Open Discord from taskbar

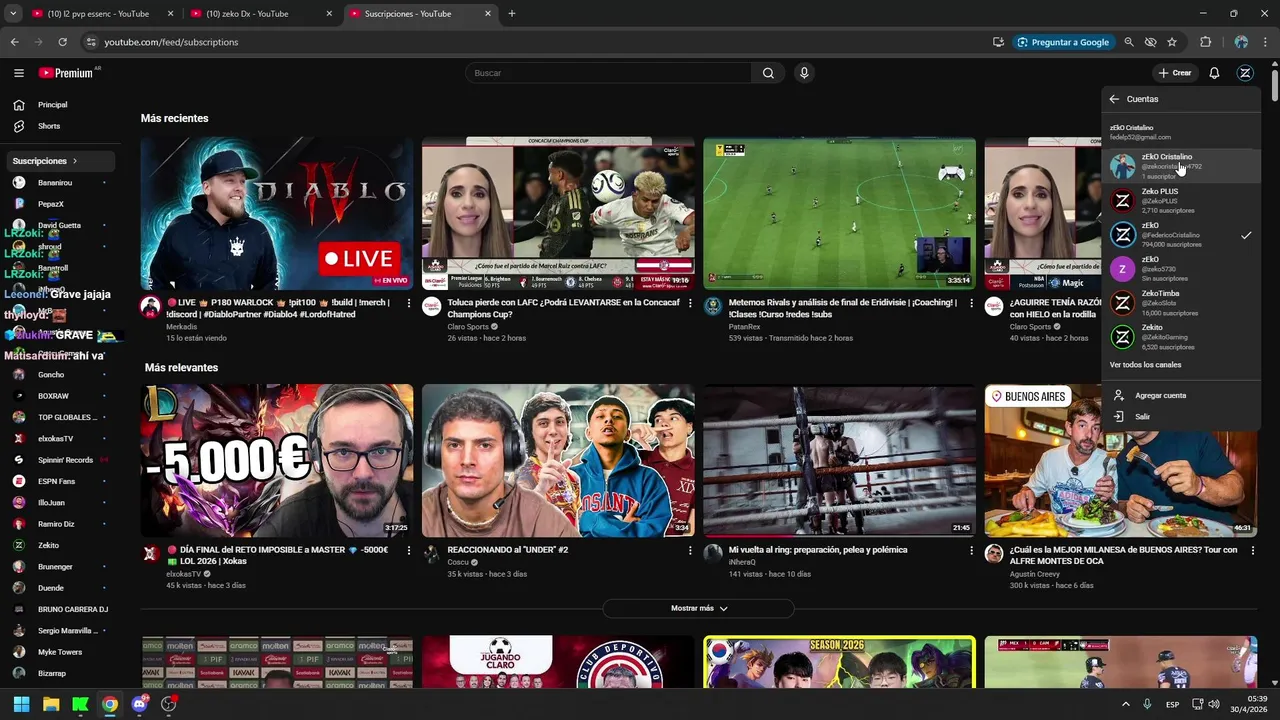click(139, 704)
